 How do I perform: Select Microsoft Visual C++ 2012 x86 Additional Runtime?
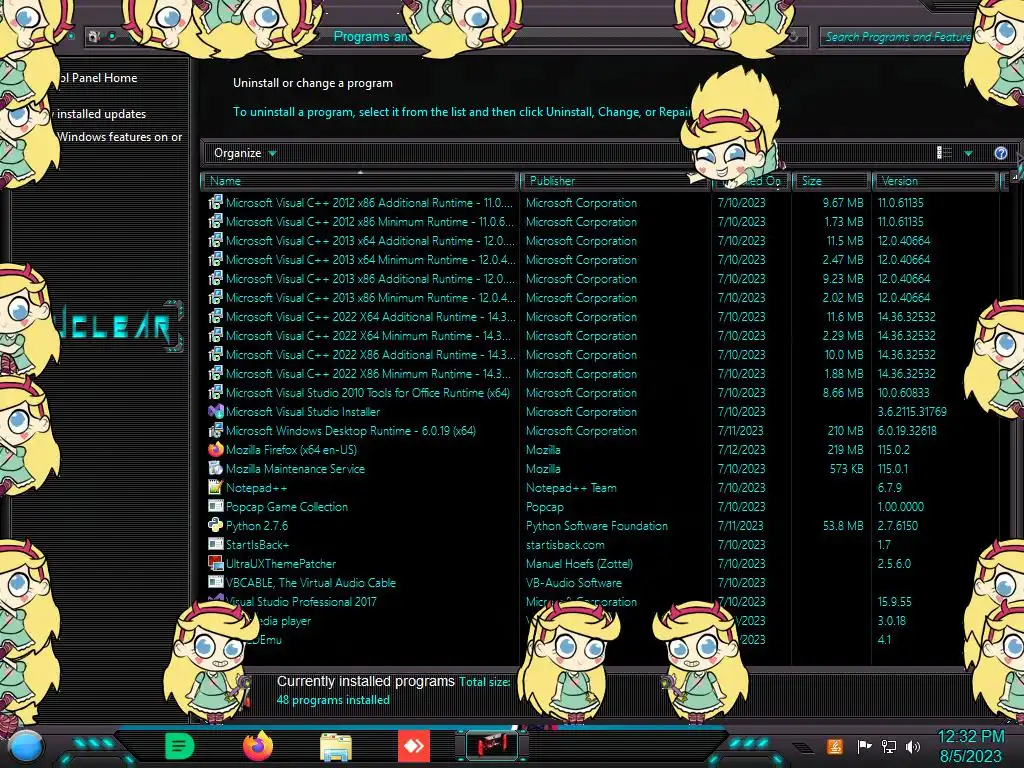369,202
